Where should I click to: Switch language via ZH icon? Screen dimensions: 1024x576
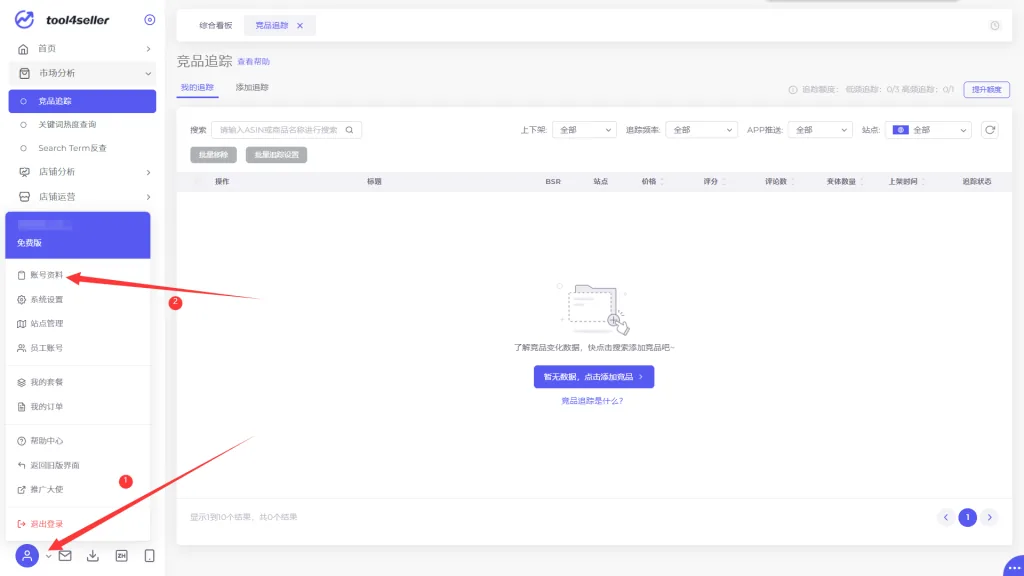pyautogui.click(x=121, y=556)
